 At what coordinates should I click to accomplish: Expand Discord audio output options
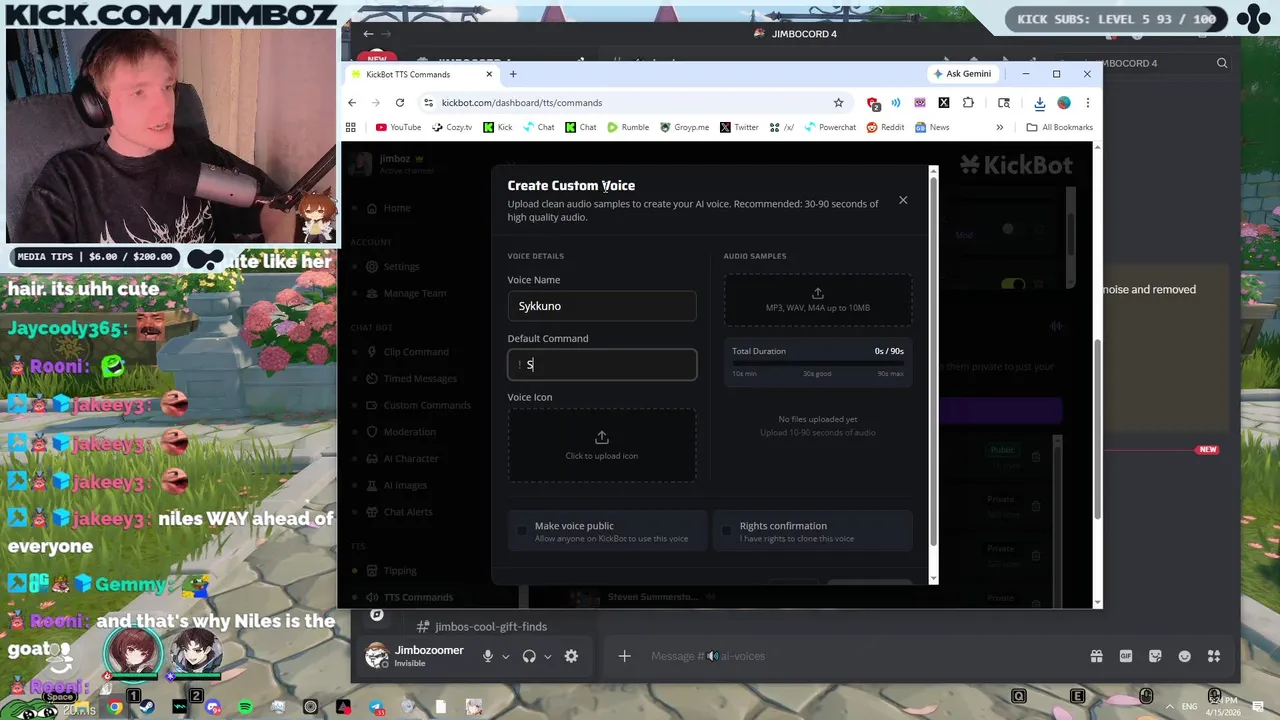(547, 656)
